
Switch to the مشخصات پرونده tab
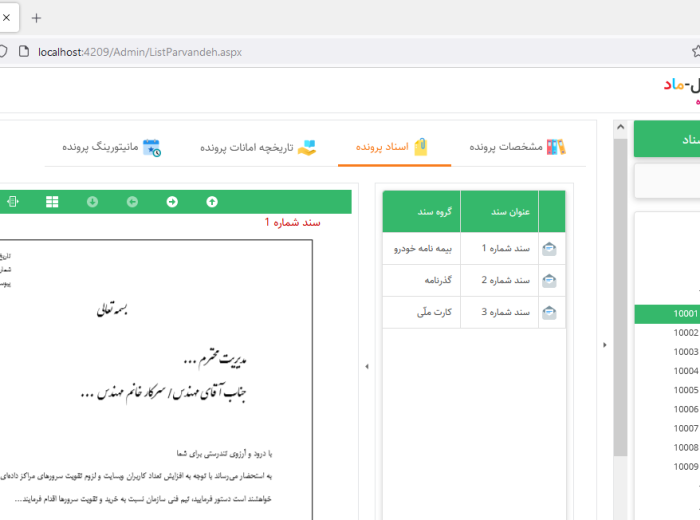pyautogui.click(x=518, y=147)
